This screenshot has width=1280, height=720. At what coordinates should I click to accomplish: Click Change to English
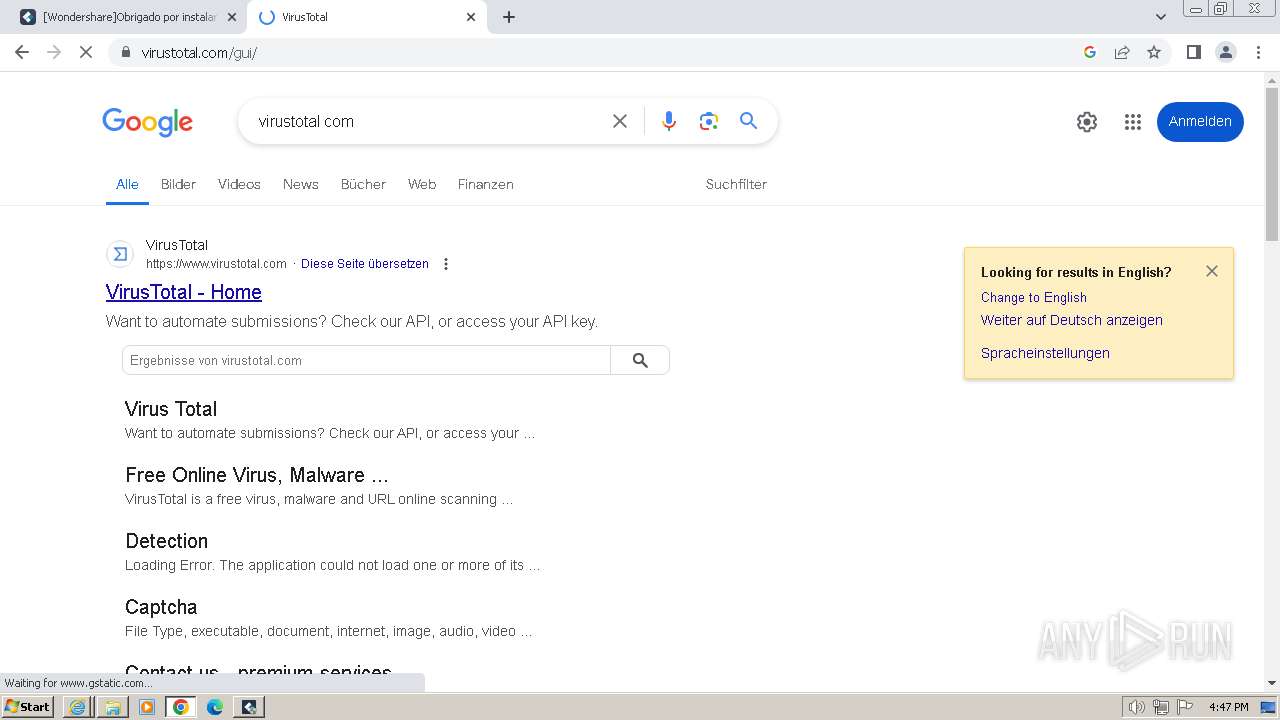1034,297
